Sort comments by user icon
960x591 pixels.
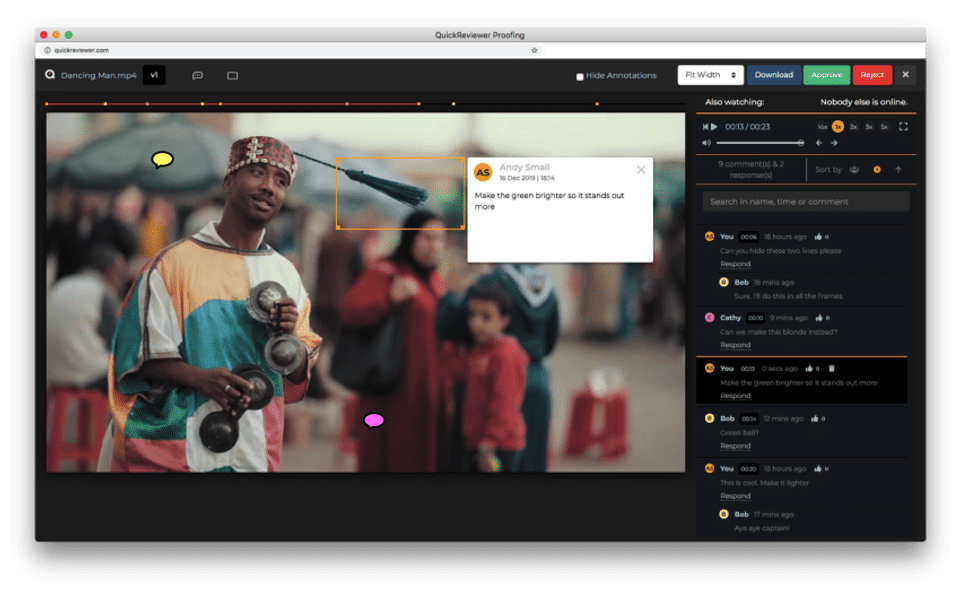(x=855, y=170)
